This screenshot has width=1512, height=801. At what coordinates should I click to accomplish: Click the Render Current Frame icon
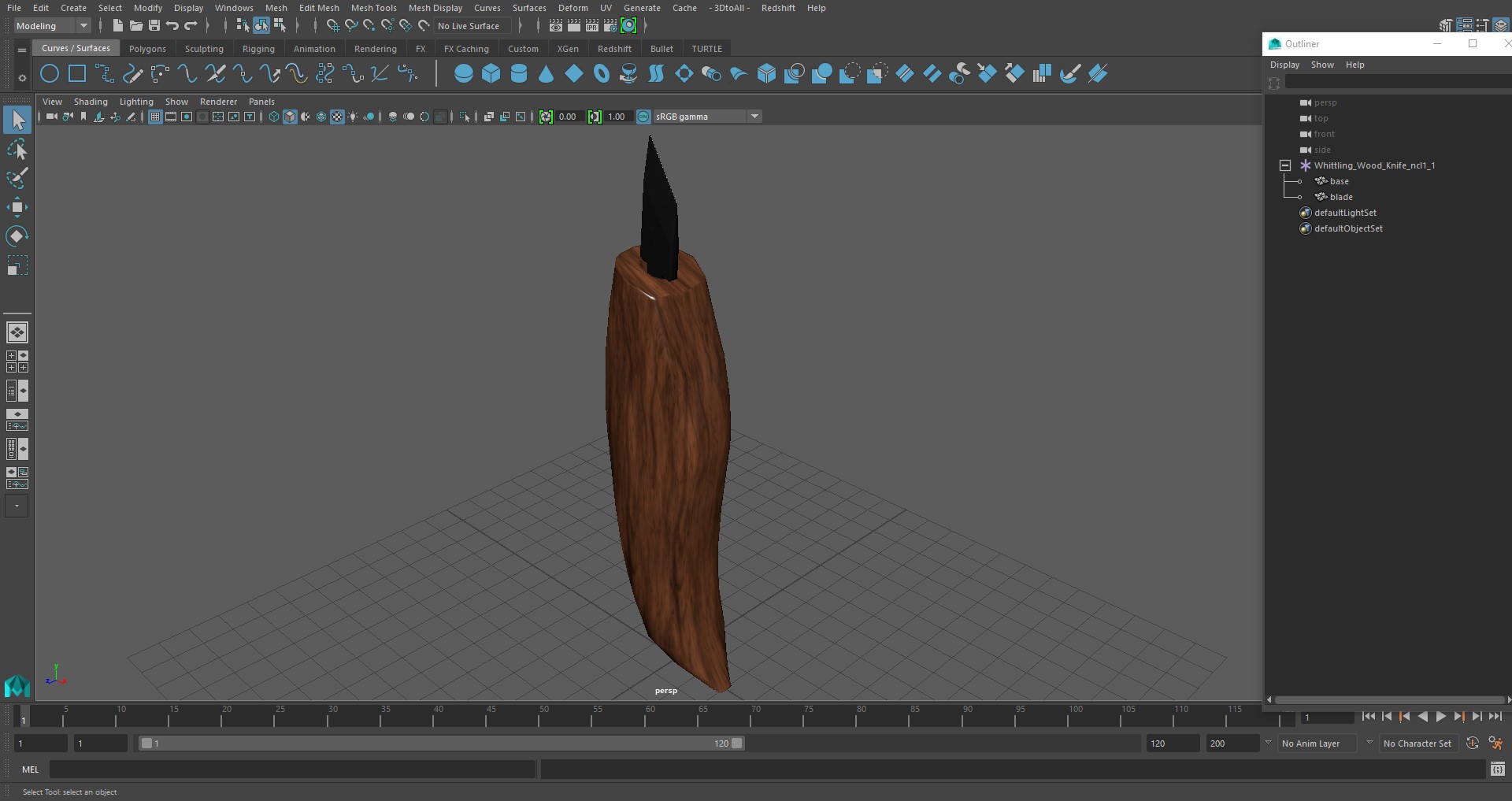click(574, 26)
